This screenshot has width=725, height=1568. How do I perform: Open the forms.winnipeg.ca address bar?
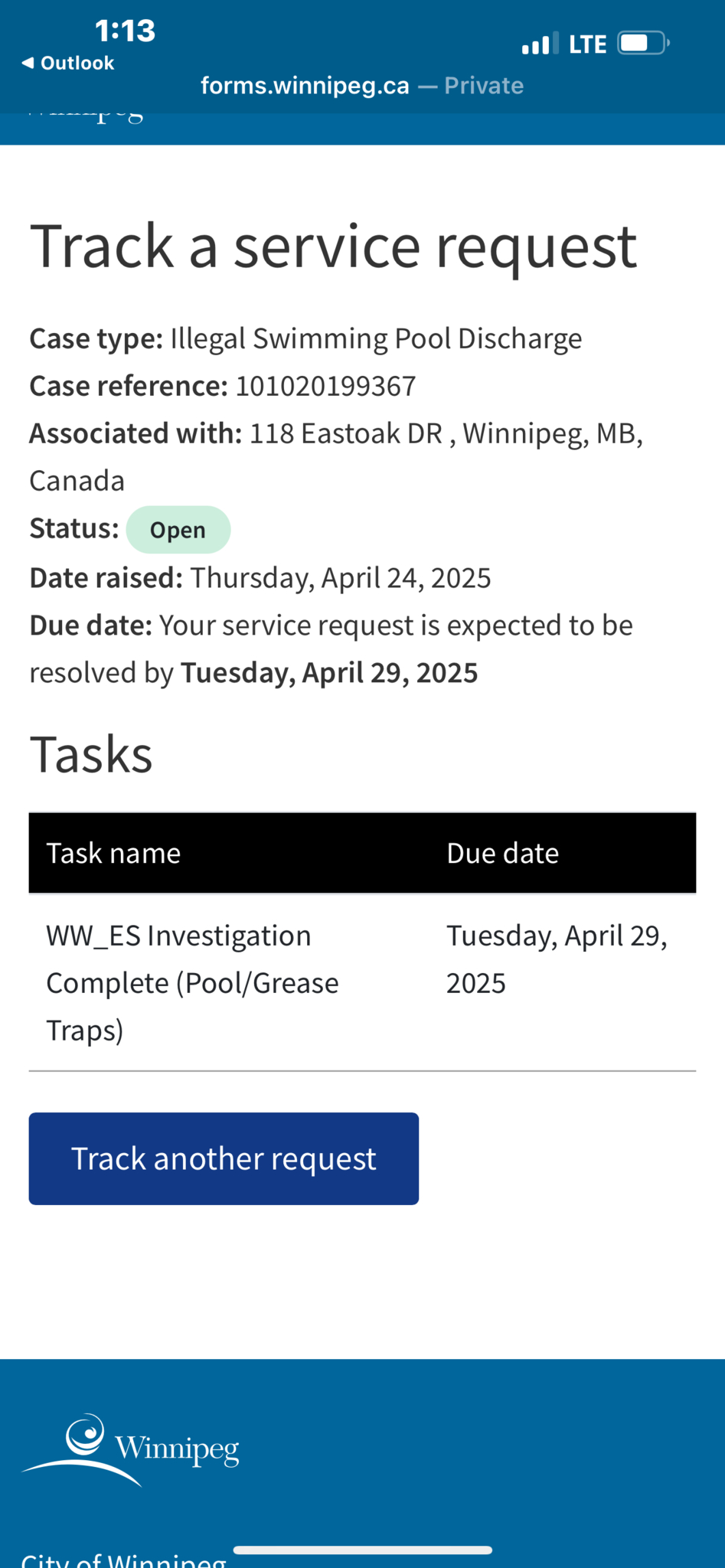coord(362,86)
